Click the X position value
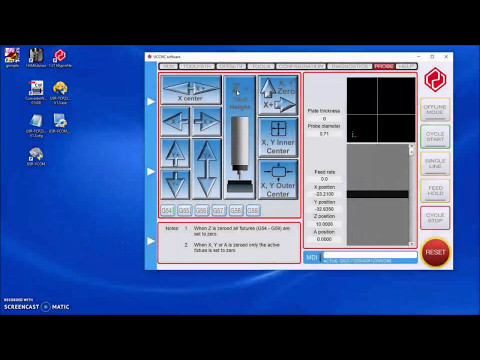This screenshot has width=480, height=360. (324, 194)
